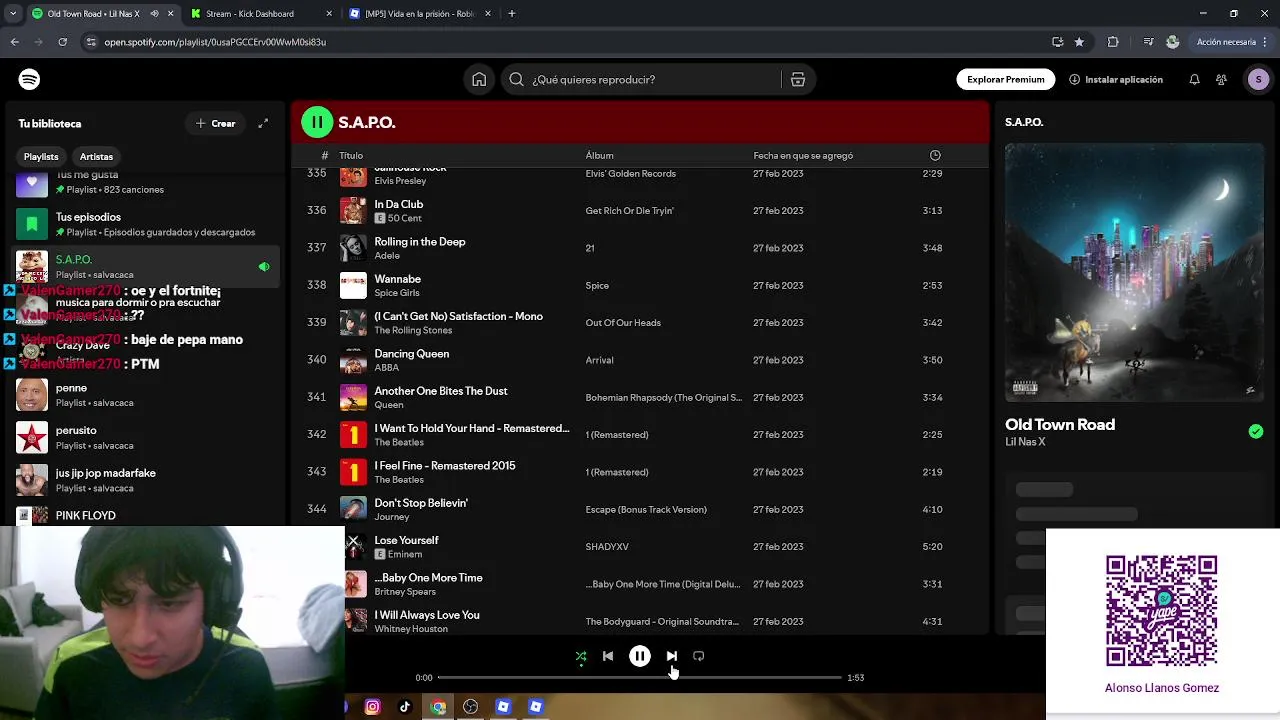1280x720 pixels.
Task: Open the Spotify logo home link
Action: pyautogui.click(x=29, y=79)
